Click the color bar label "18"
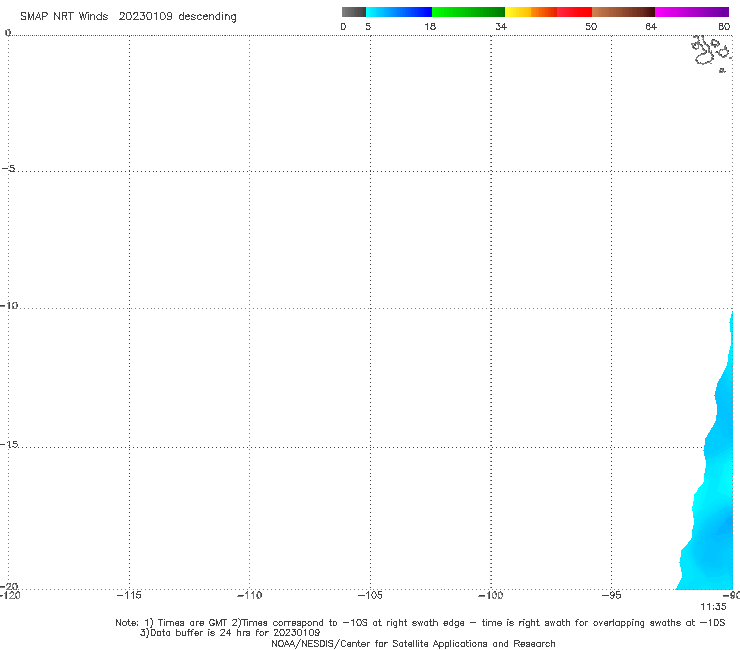 point(430,26)
